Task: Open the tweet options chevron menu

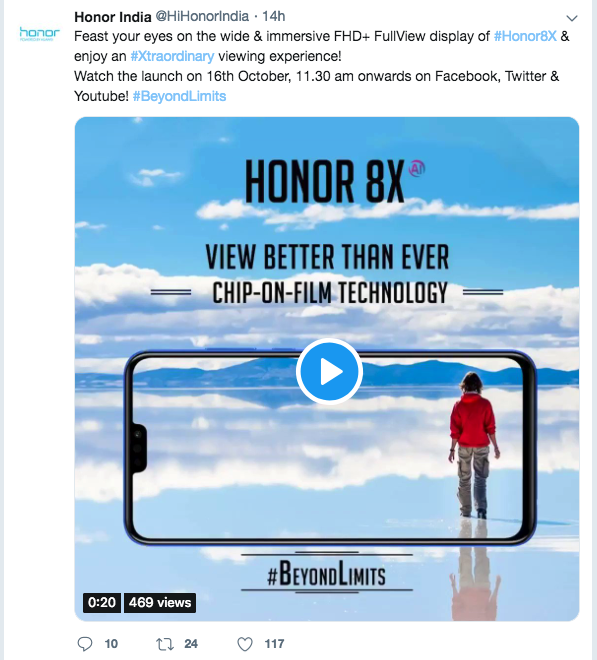Action: pyautogui.click(x=571, y=18)
